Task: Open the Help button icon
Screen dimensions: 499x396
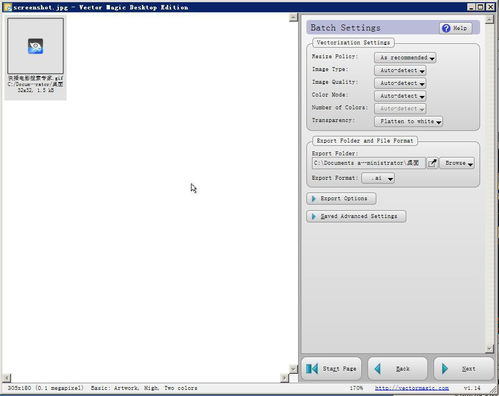Action: (446, 28)
